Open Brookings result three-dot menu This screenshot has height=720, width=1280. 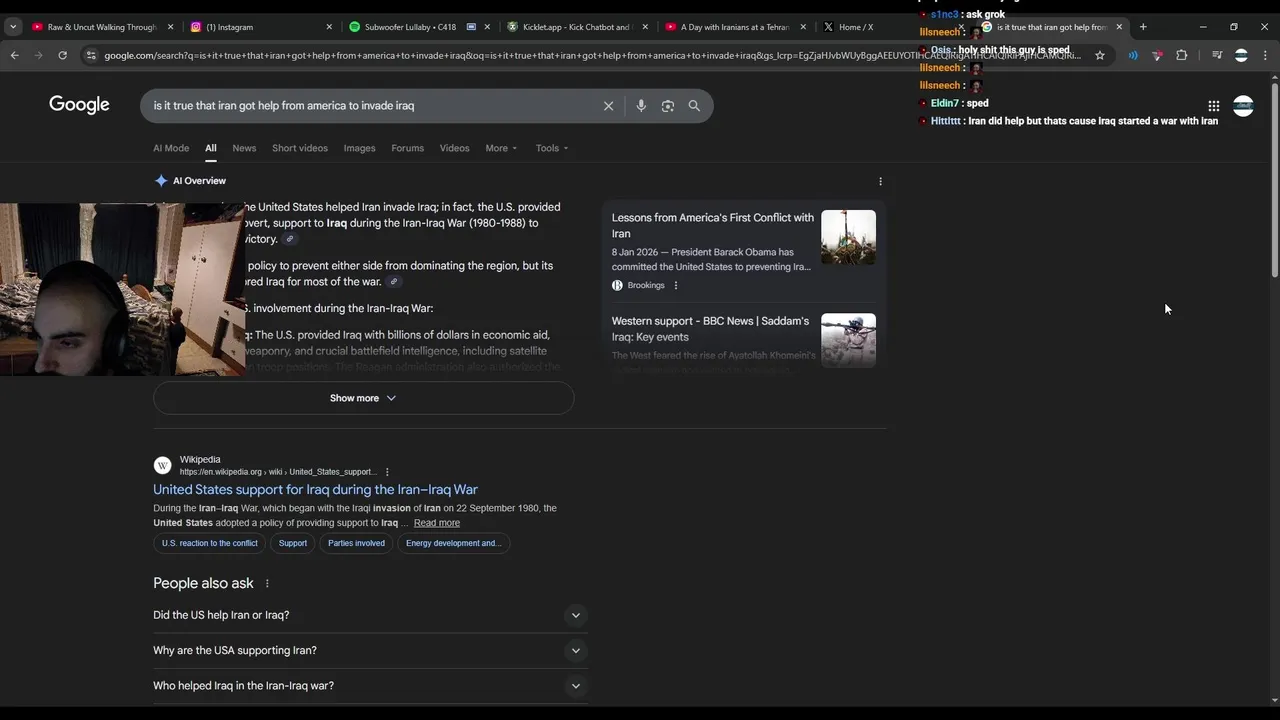point(676,285)
